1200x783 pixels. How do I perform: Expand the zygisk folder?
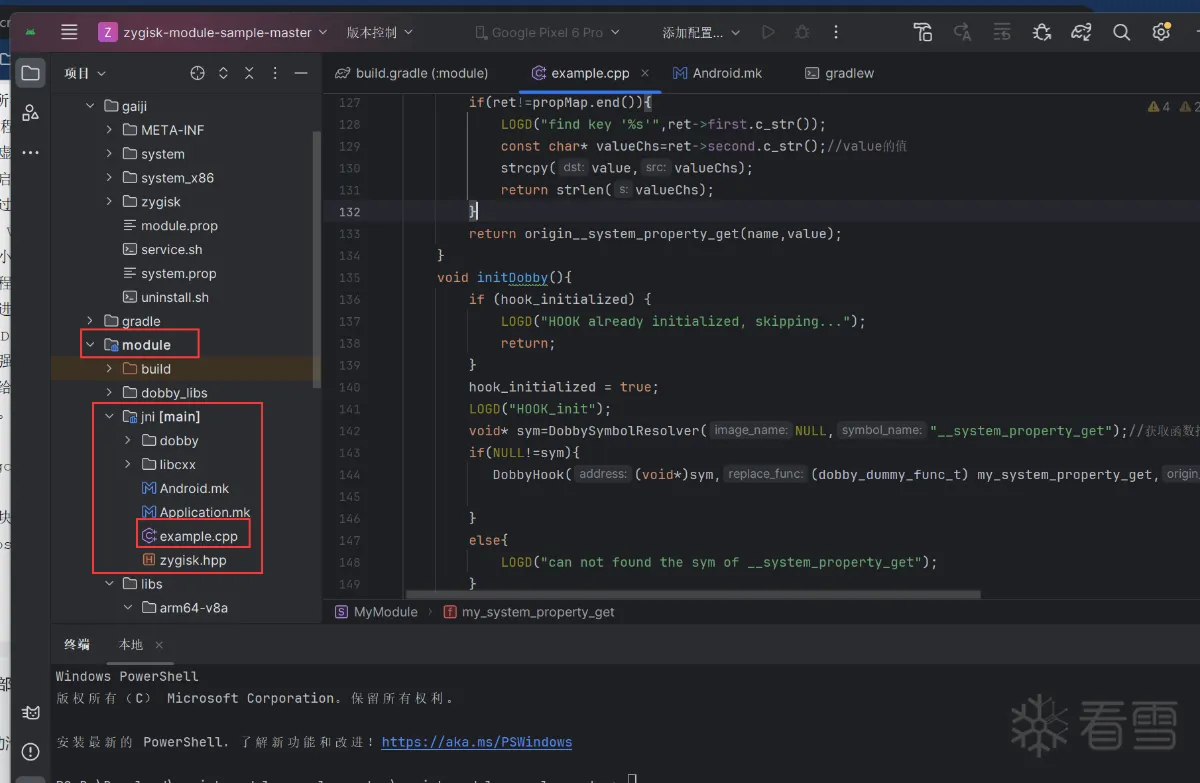pos(110,202)
